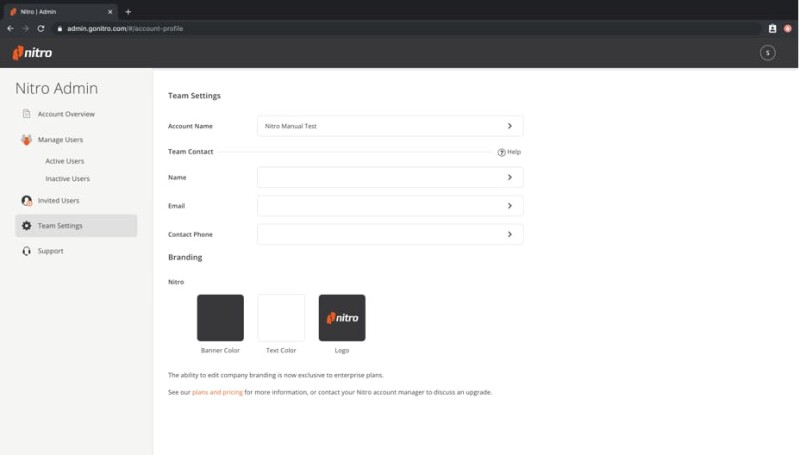Go back with browser back arrow
The height and width of the screenshot is (455, 800).
pos(10,29)
